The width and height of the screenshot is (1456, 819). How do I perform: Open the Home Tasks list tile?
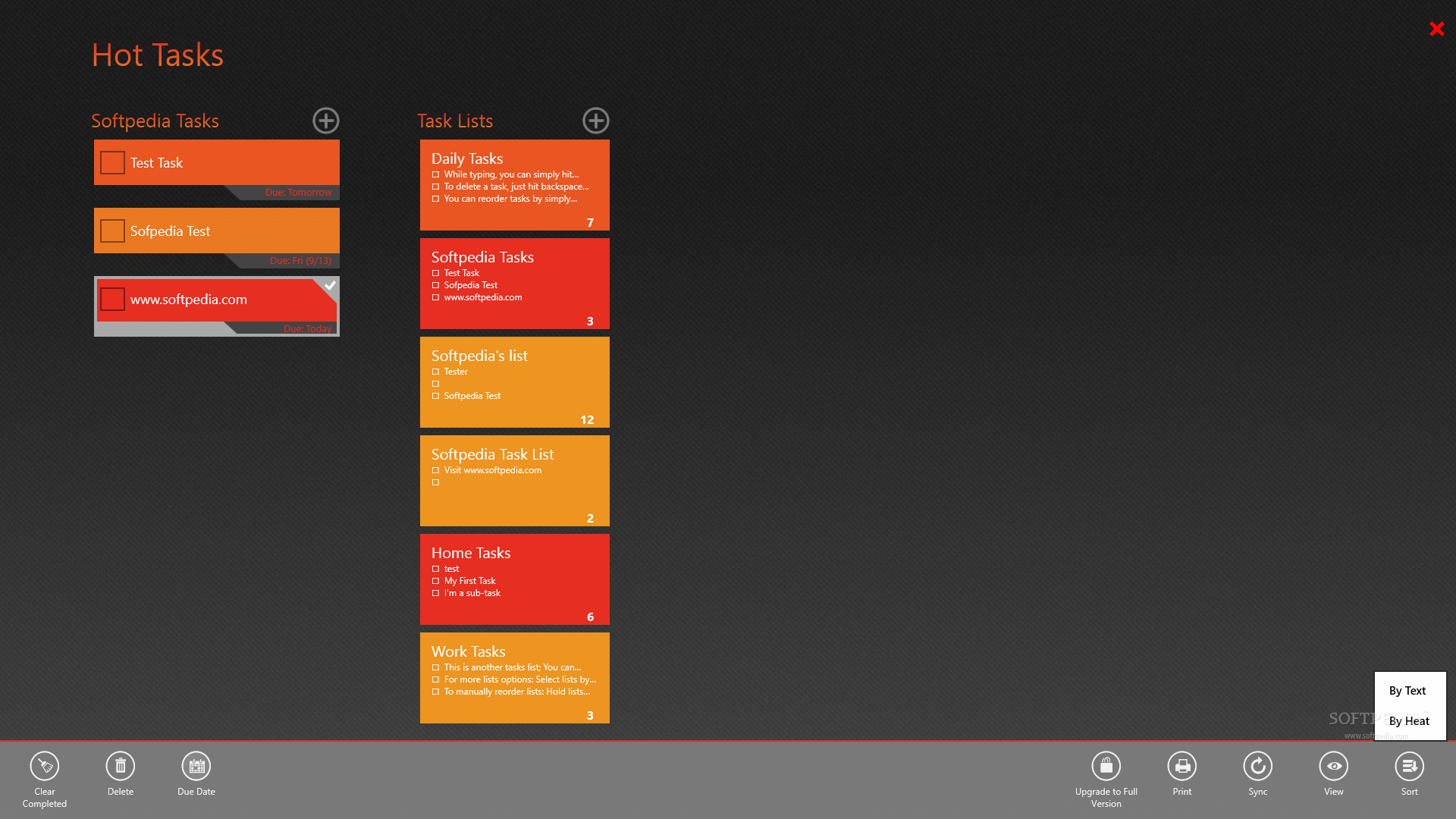coord(515,579)
